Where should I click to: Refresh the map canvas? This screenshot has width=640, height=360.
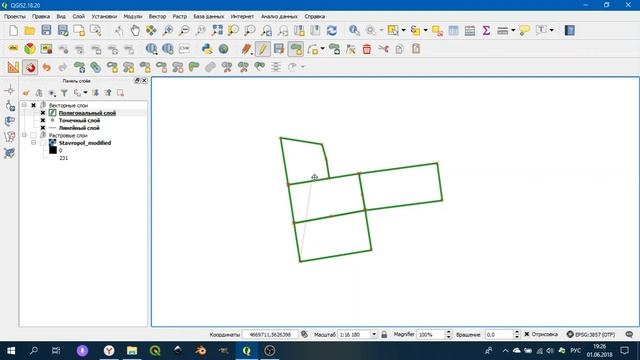tap(331, 30)
